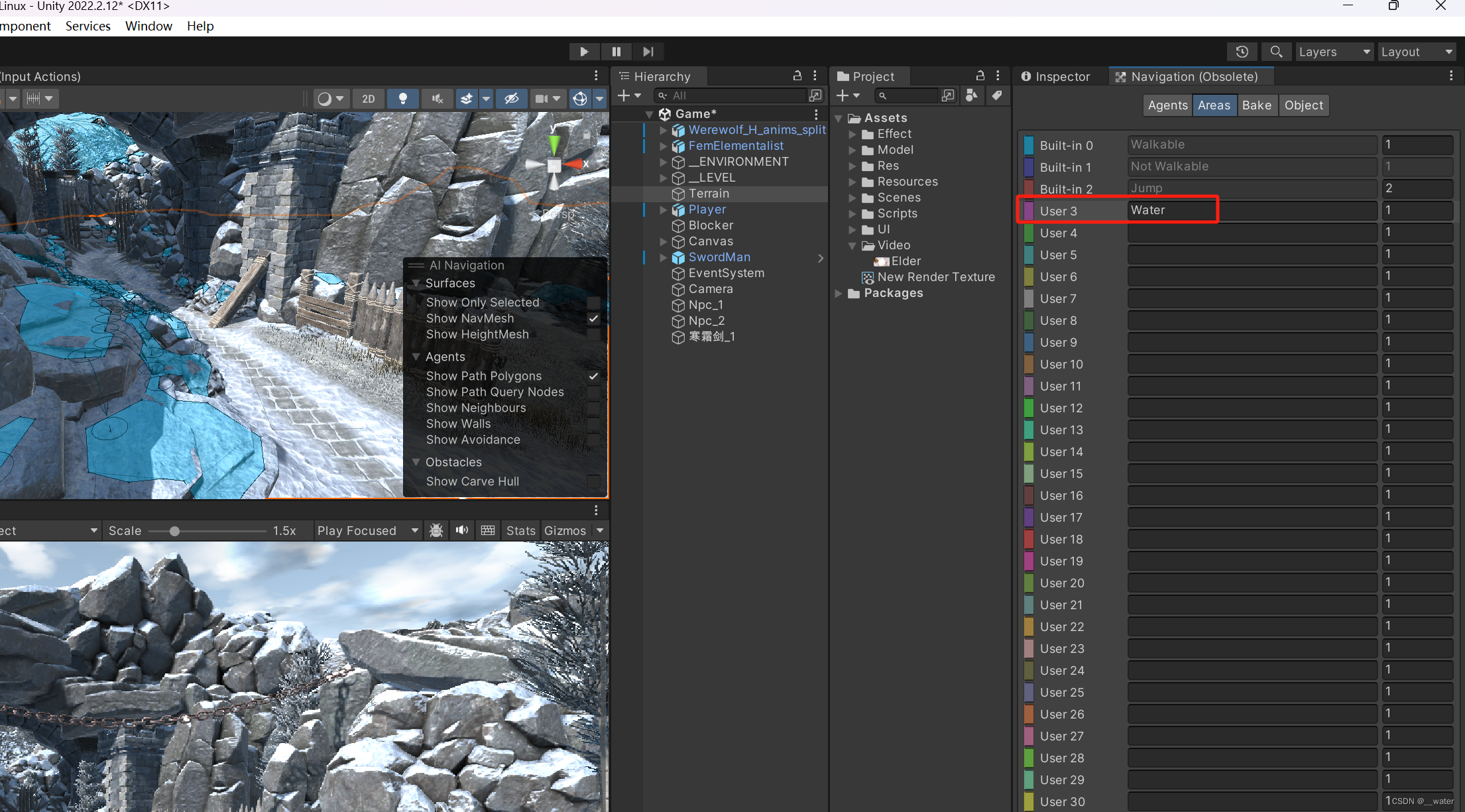
Task: Expand the SwordMan object in the Hierarchy
Action: click(x=664, y=257)
